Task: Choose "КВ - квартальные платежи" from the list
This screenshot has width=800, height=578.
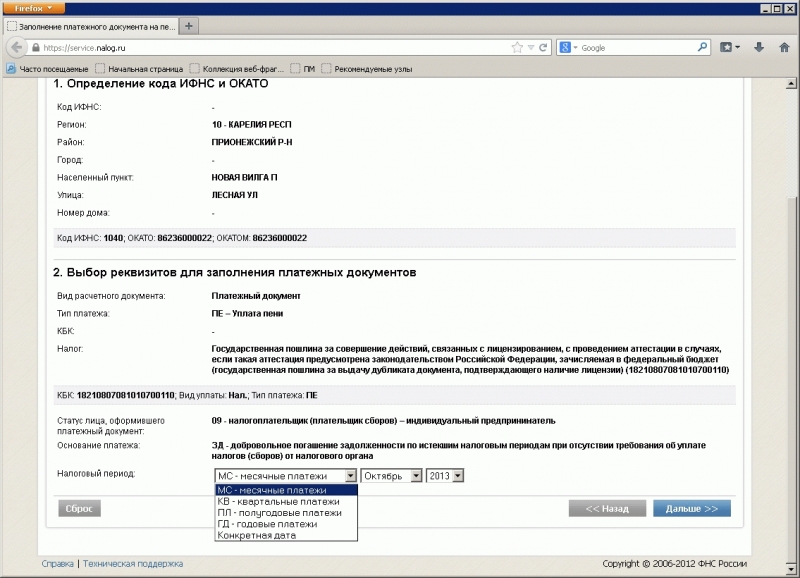Action: click(277, 503)
